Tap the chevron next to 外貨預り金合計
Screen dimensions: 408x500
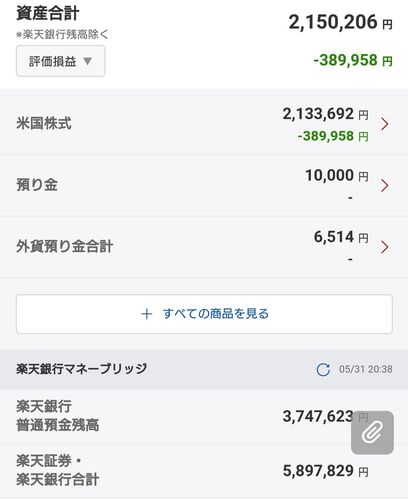[x=385, y=247]
